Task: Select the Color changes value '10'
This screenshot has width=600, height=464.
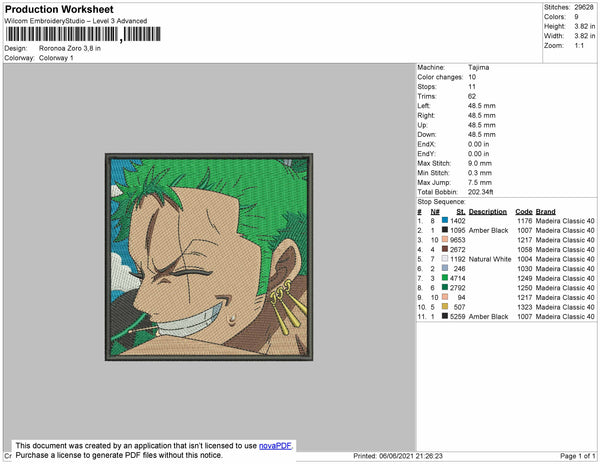Action: pyautogui.click(x=472, y=77)
